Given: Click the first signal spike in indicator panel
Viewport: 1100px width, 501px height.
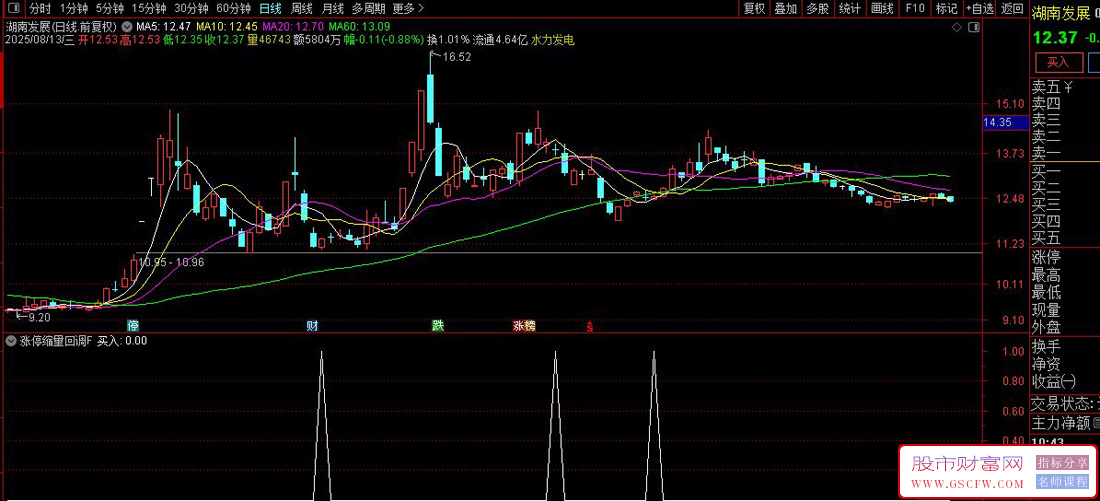Looking at the screenshot, I should click(x=321, y=425).
